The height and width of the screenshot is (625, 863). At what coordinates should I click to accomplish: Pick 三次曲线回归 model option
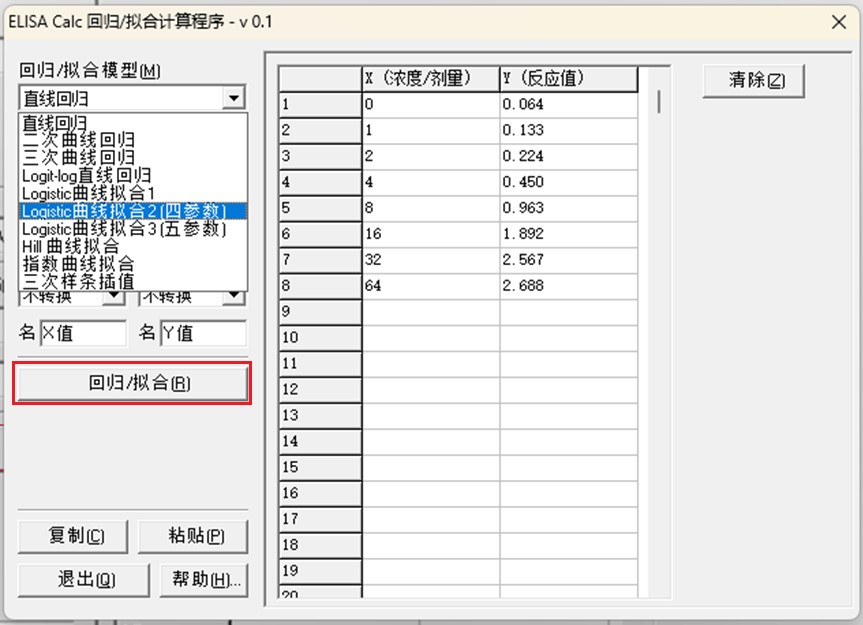click(x=78, y=158)
